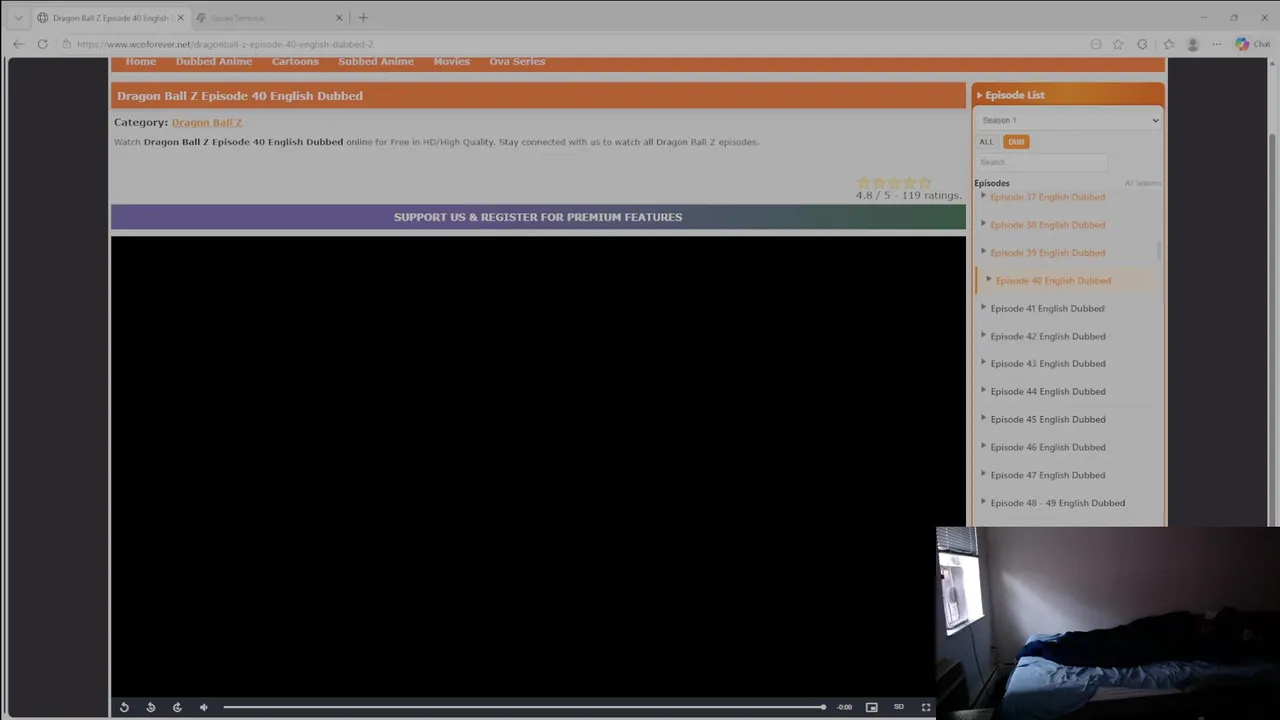
Task: Navigate to Movies section
Action: (x=451, y=62)
